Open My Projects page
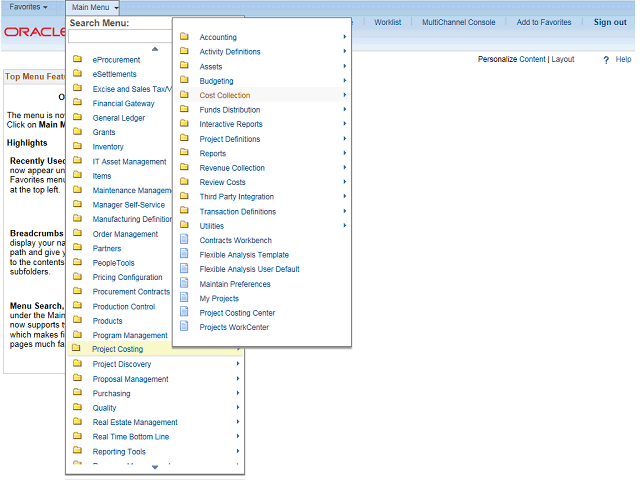640x480 pixels. coord(219,298)
